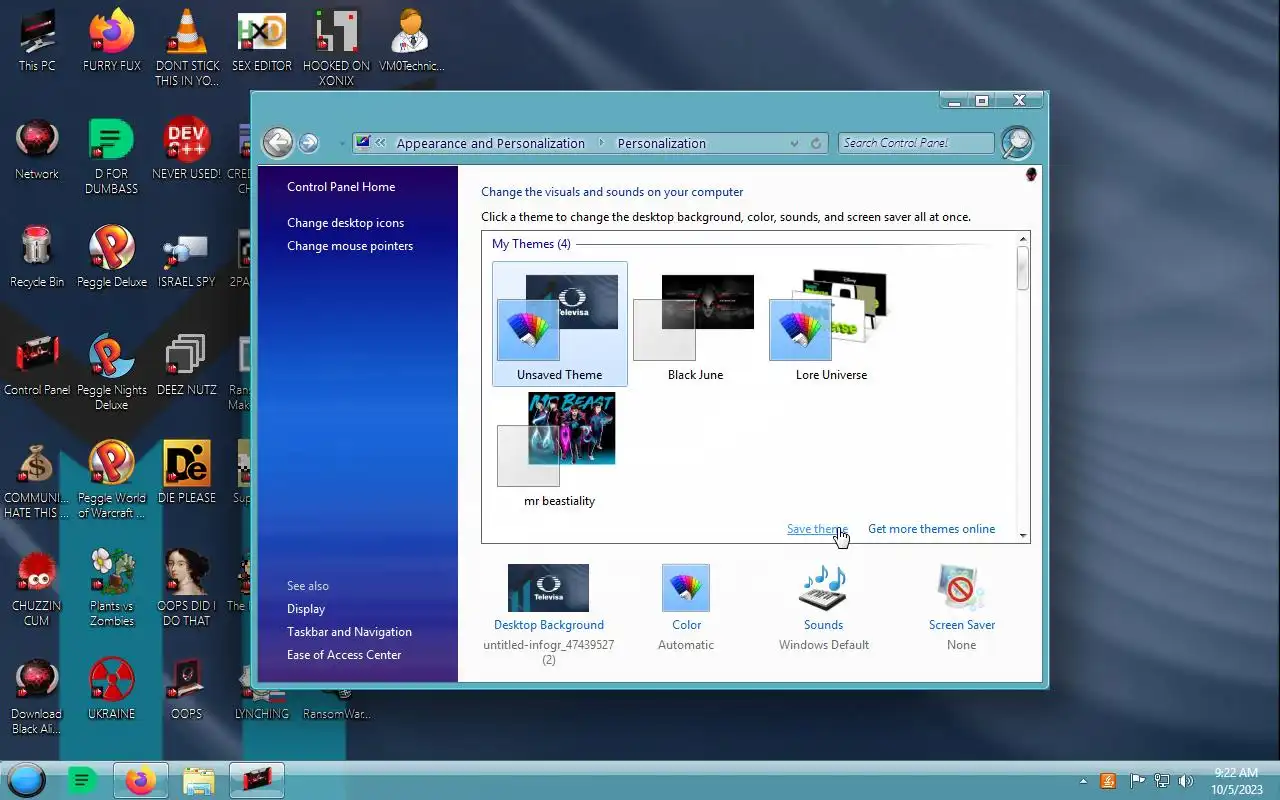Select the Personalization breadcrumb segment

[x=661, y=143]
